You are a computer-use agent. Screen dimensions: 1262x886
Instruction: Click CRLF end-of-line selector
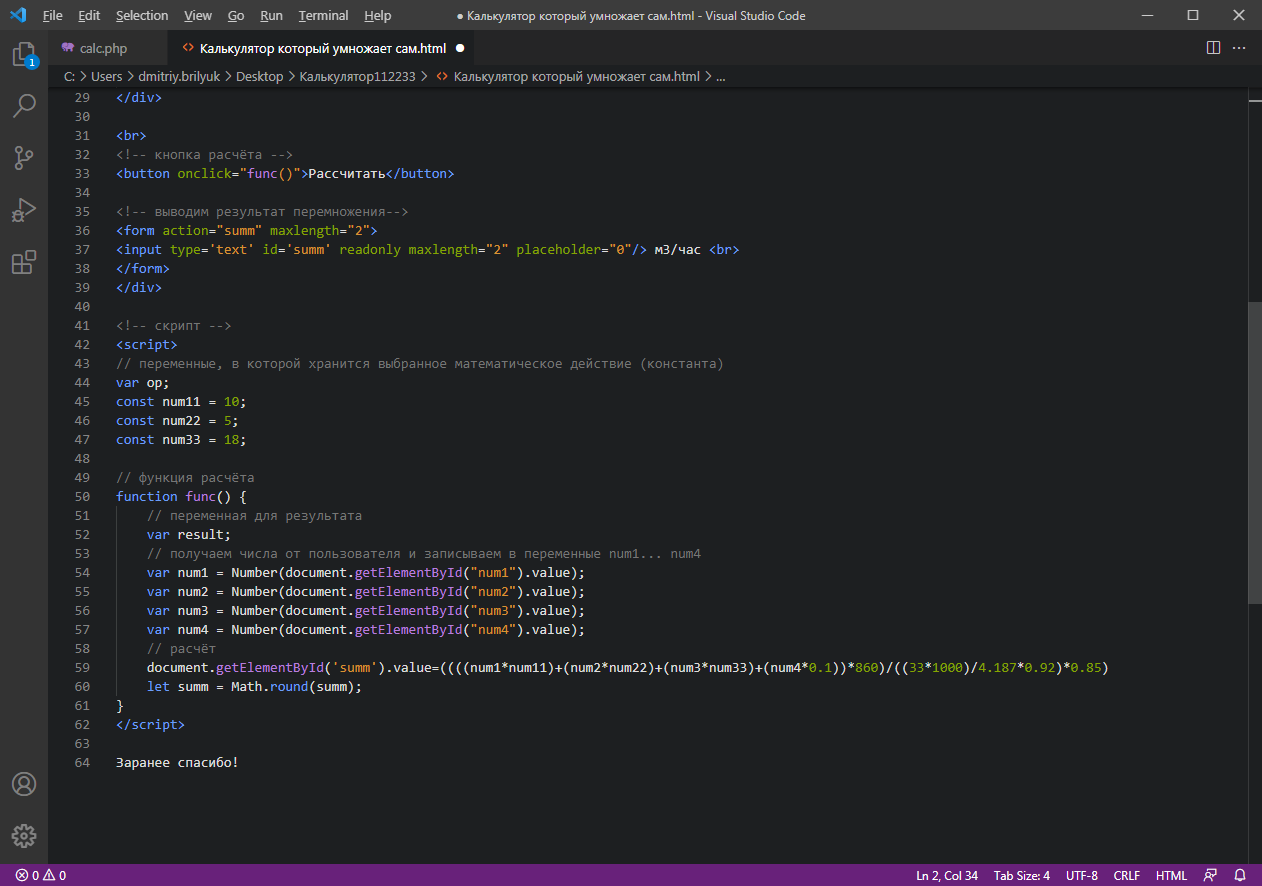(1126, 875)
